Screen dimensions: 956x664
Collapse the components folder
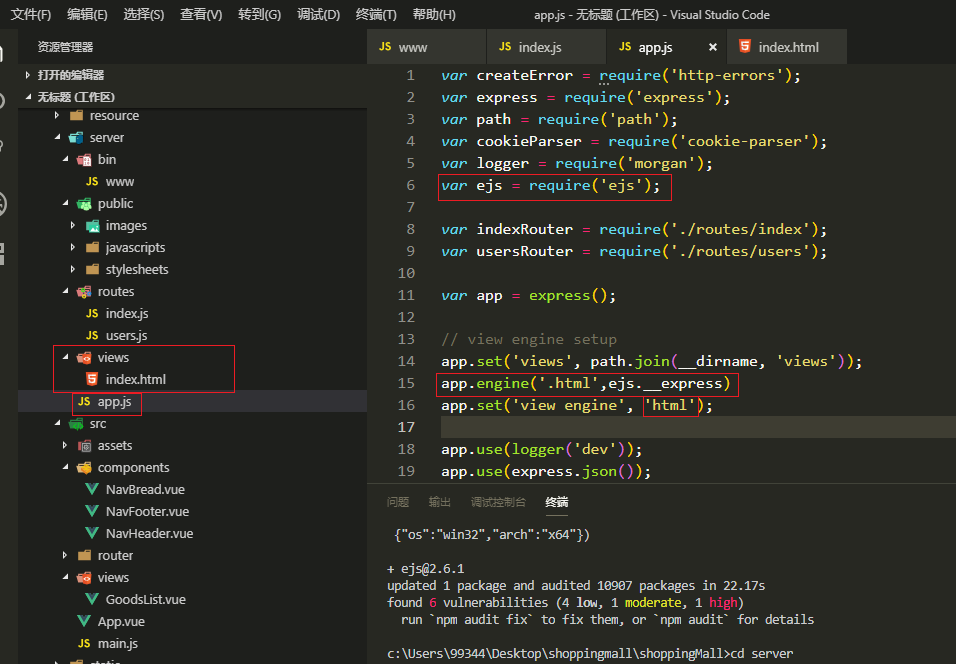(66, 468)
